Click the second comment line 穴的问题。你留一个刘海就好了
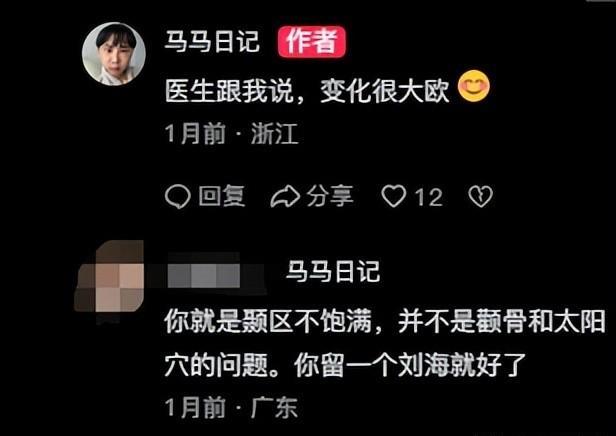The width and height of the screenshot is (616, 436). tap(345, 365)
